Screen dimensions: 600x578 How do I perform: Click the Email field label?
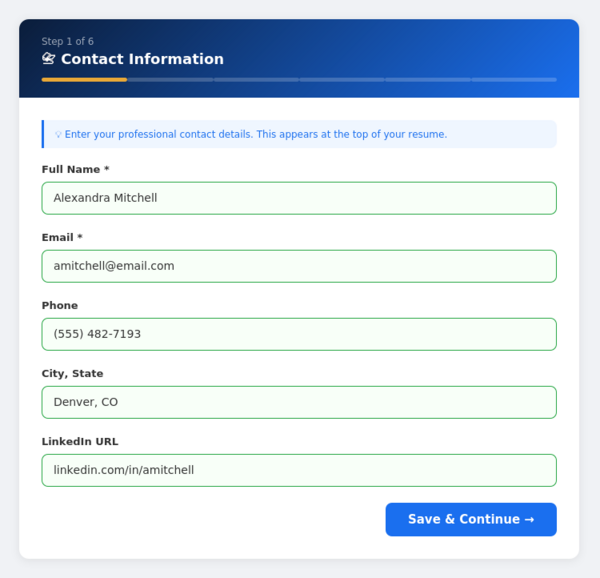click(62, 238)
